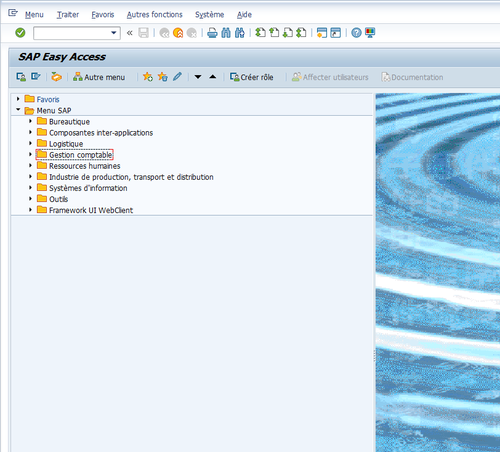500x452 pixels.
Task: Click the Affecter utilisateurs button
Action: 330,77
